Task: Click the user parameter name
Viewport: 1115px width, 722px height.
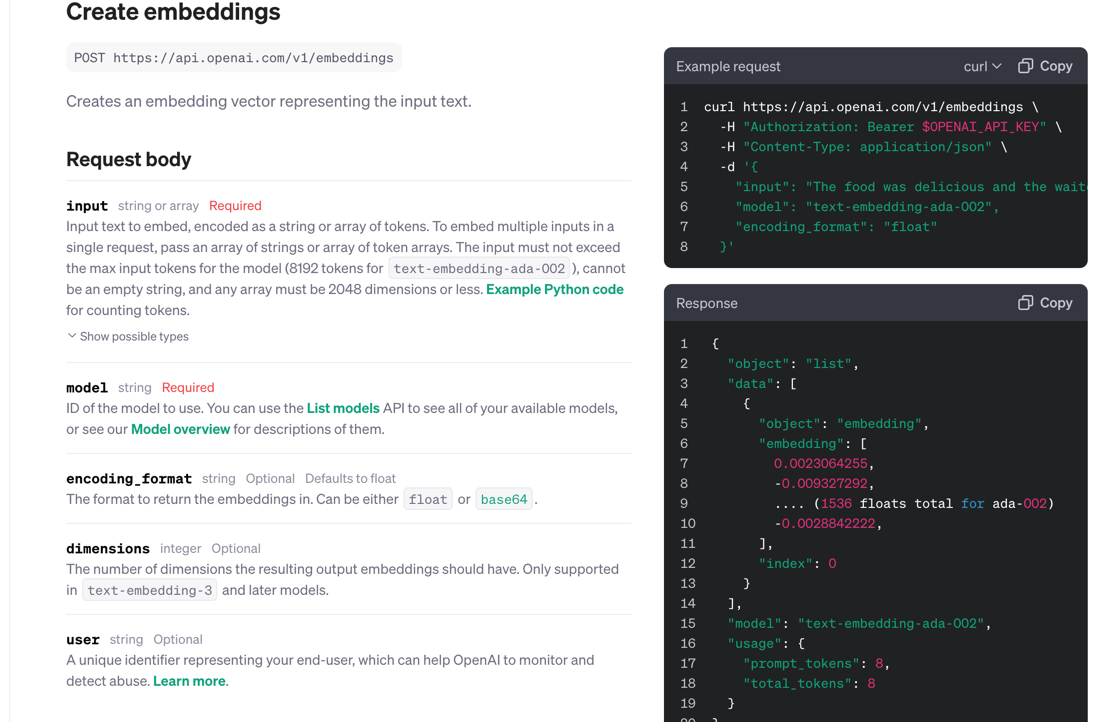Action: click(82, 639)
